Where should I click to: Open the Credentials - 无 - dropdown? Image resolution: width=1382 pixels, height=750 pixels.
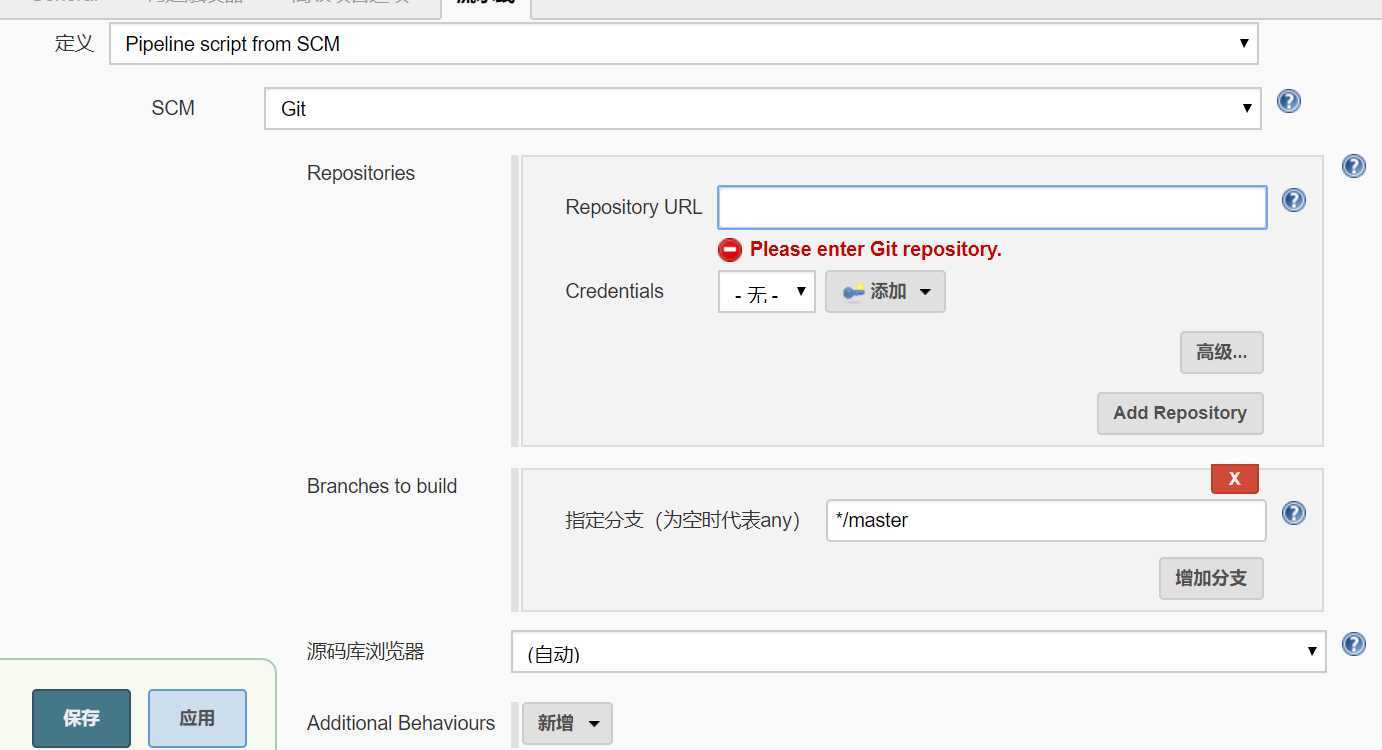pyautogui.click(x=766, y=292)
